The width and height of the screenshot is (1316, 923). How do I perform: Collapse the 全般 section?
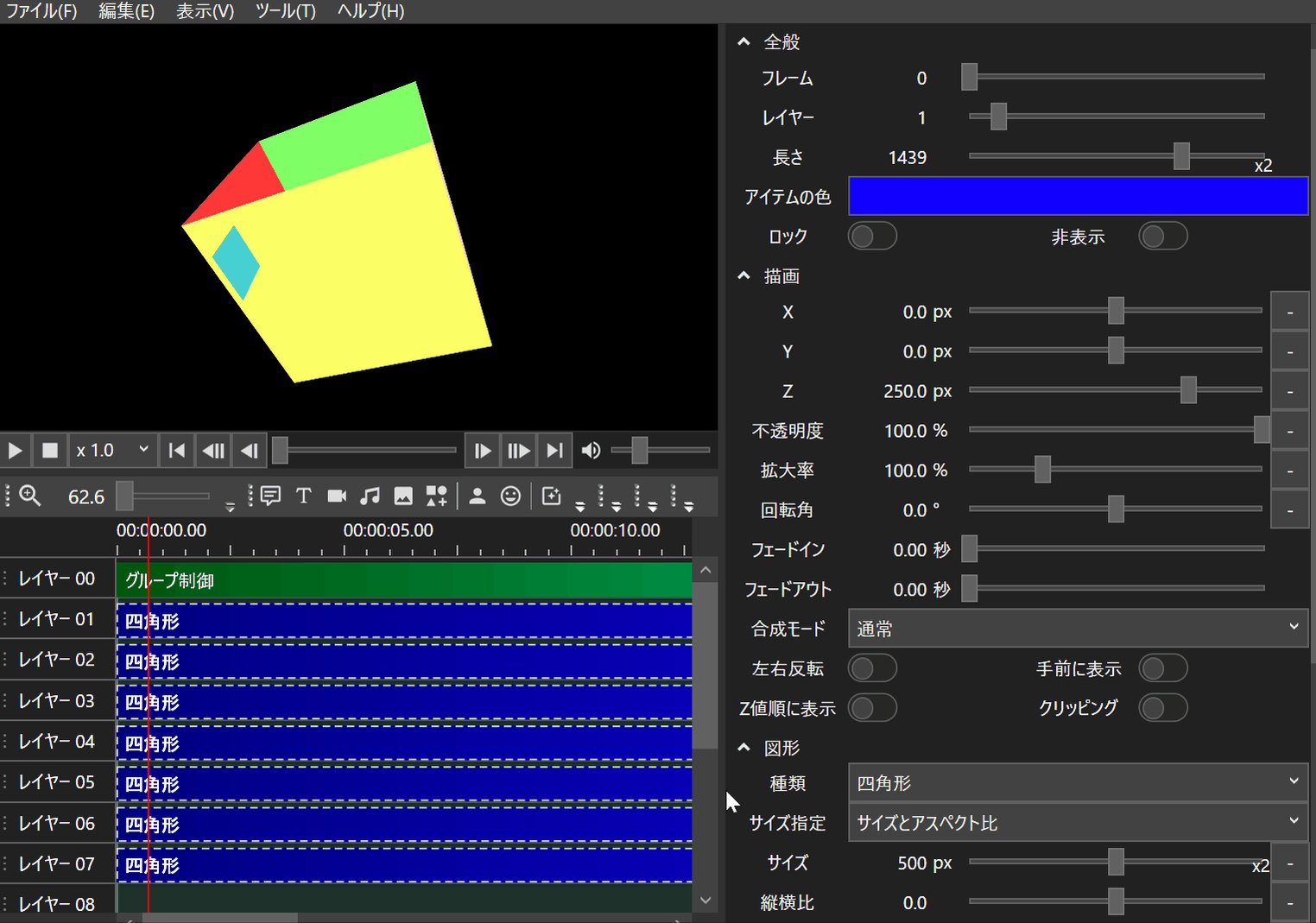(x=743, y=41)
